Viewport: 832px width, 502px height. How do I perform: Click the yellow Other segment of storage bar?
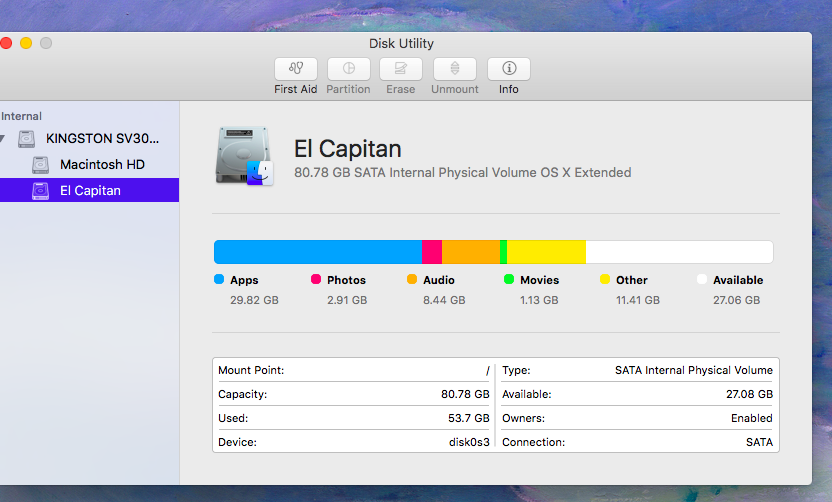(547, 252)
